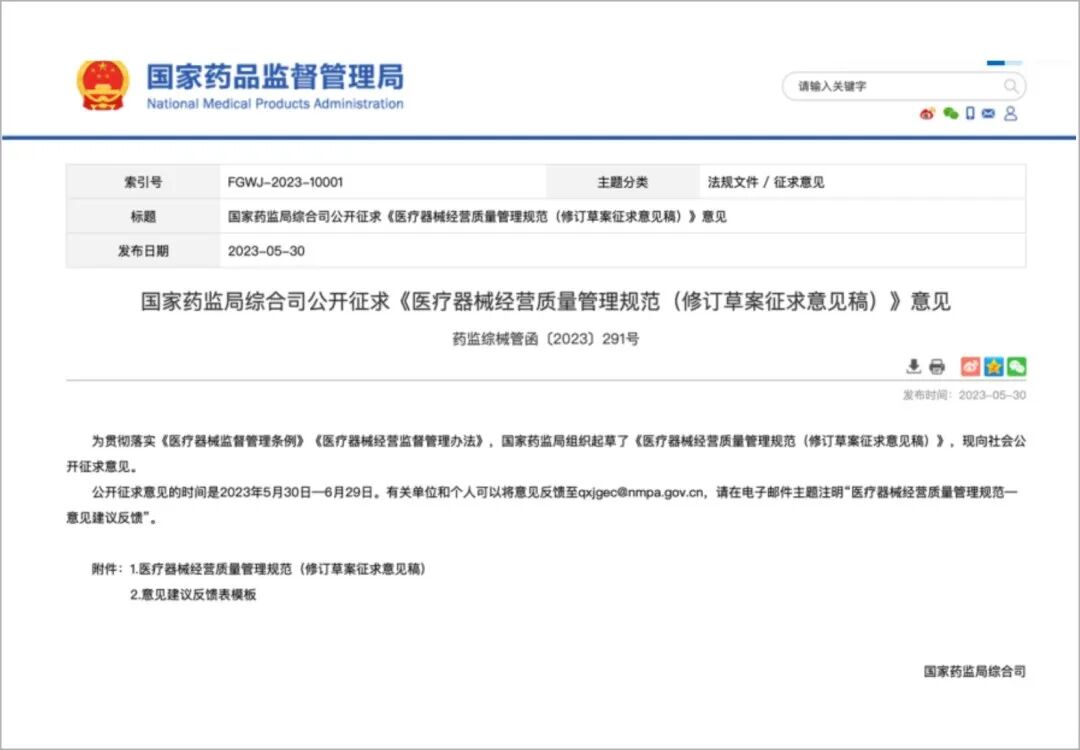Click the WeChat icon in the top header
The width and height of the screenshot is (1080, 750).
tap(949, 113)
